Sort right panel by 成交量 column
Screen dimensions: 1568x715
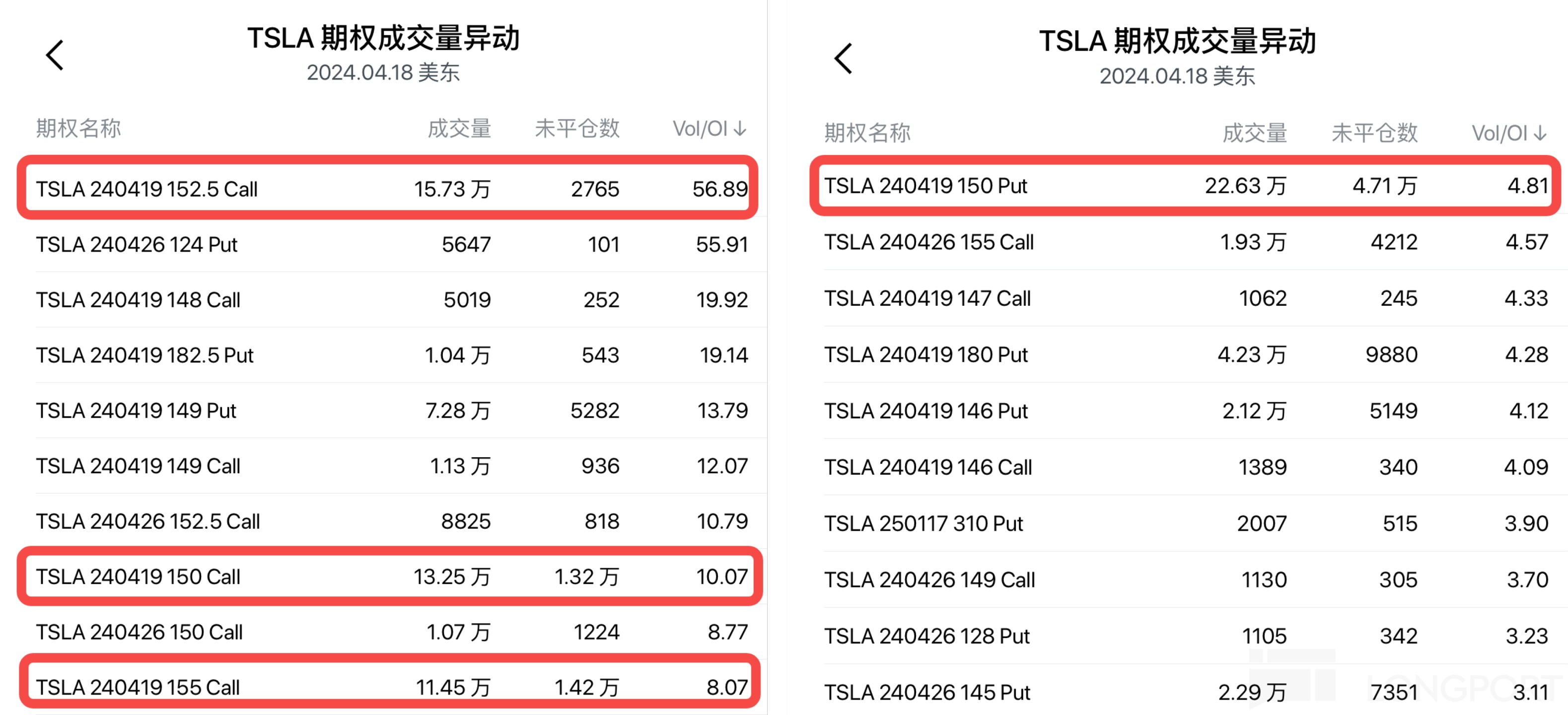[x=1254, y=133]
